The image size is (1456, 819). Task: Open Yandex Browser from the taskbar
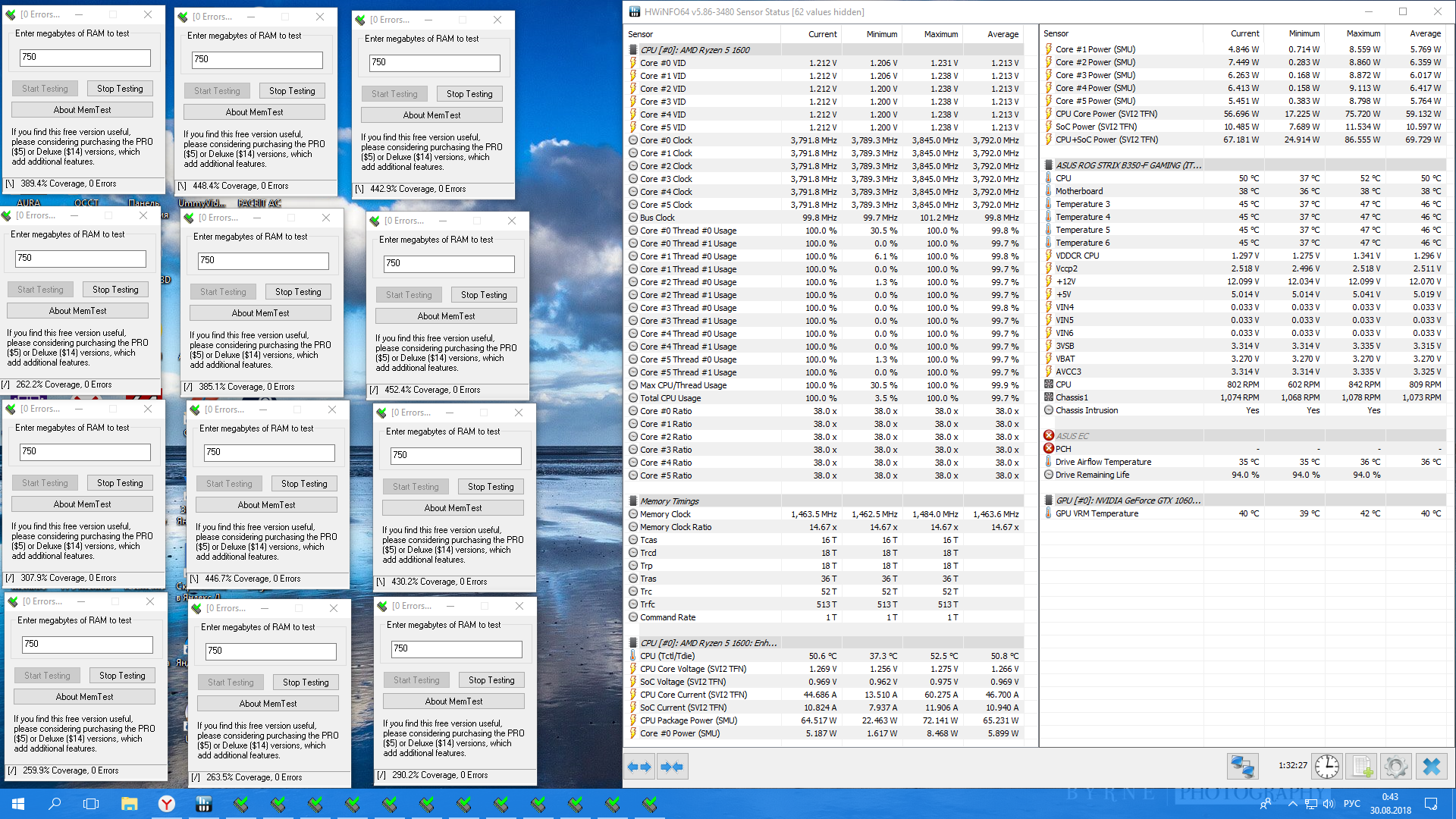tap(166, 804)
